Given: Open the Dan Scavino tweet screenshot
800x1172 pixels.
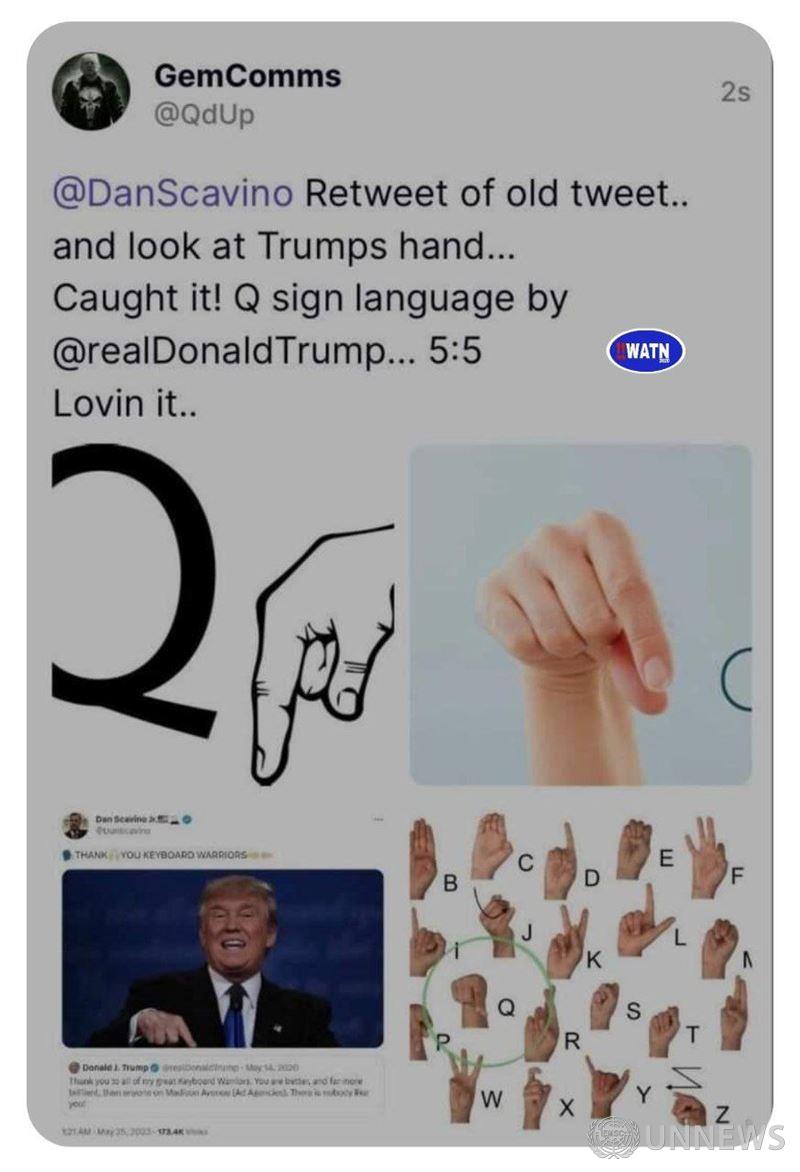Looking at the screenshot, I should point(223,973).
